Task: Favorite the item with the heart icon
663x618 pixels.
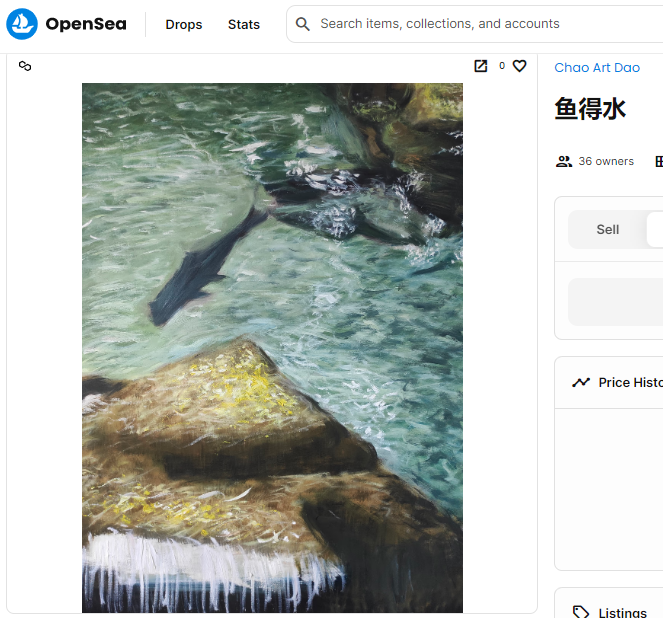Action: coord(519,66)
